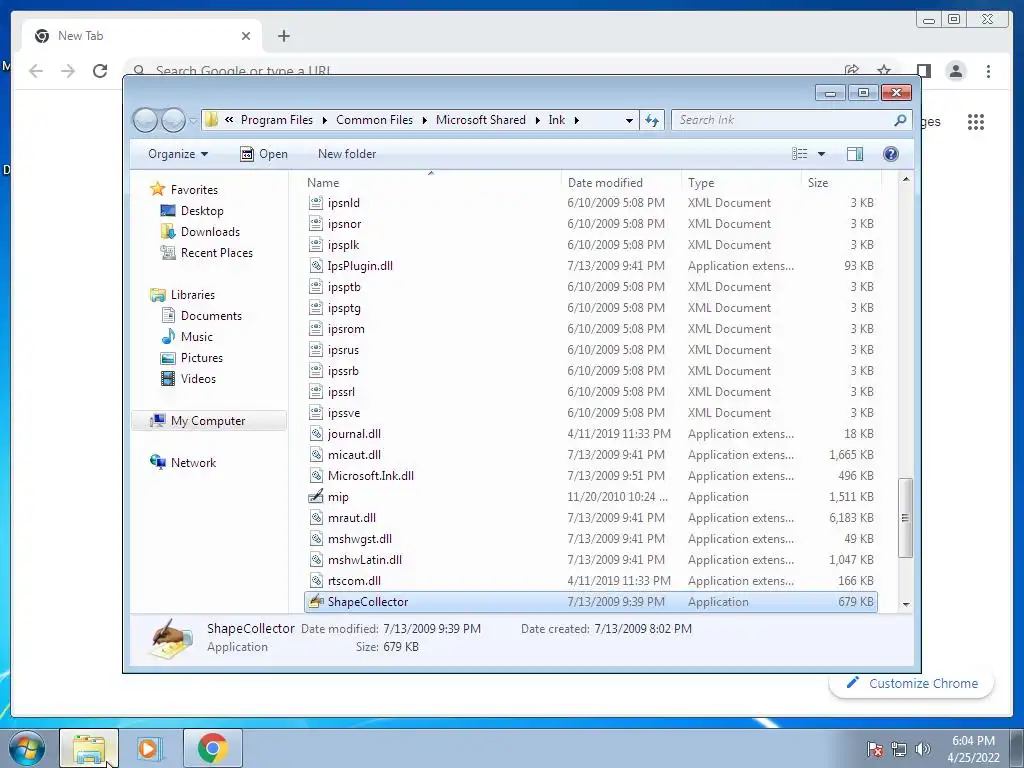1024x768 pixels.
Task: Navigate to Microsoft Shared breadcrumb
Action: (481, 120)
